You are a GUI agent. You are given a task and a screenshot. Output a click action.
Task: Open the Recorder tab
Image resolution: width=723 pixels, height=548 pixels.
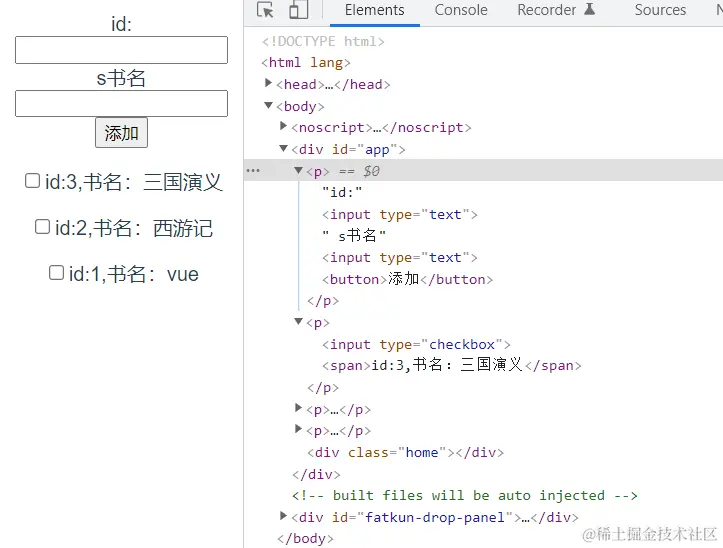tap(546, 10)
